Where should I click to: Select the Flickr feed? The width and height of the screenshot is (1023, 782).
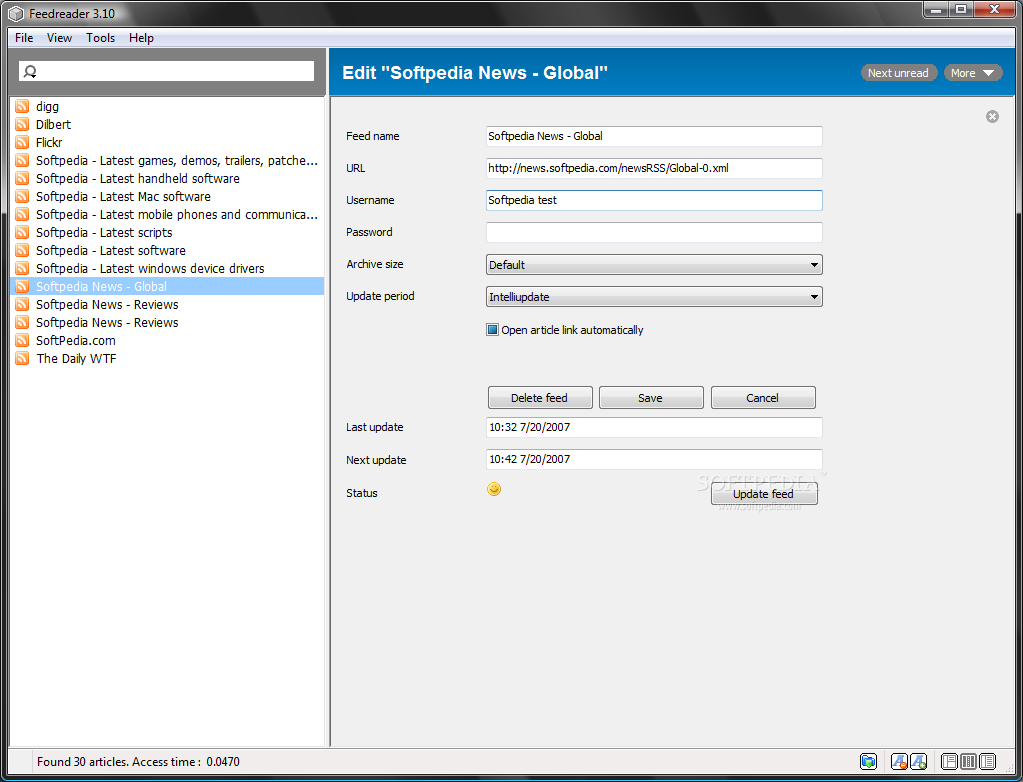pyautogui.click(x=167, y=142)
